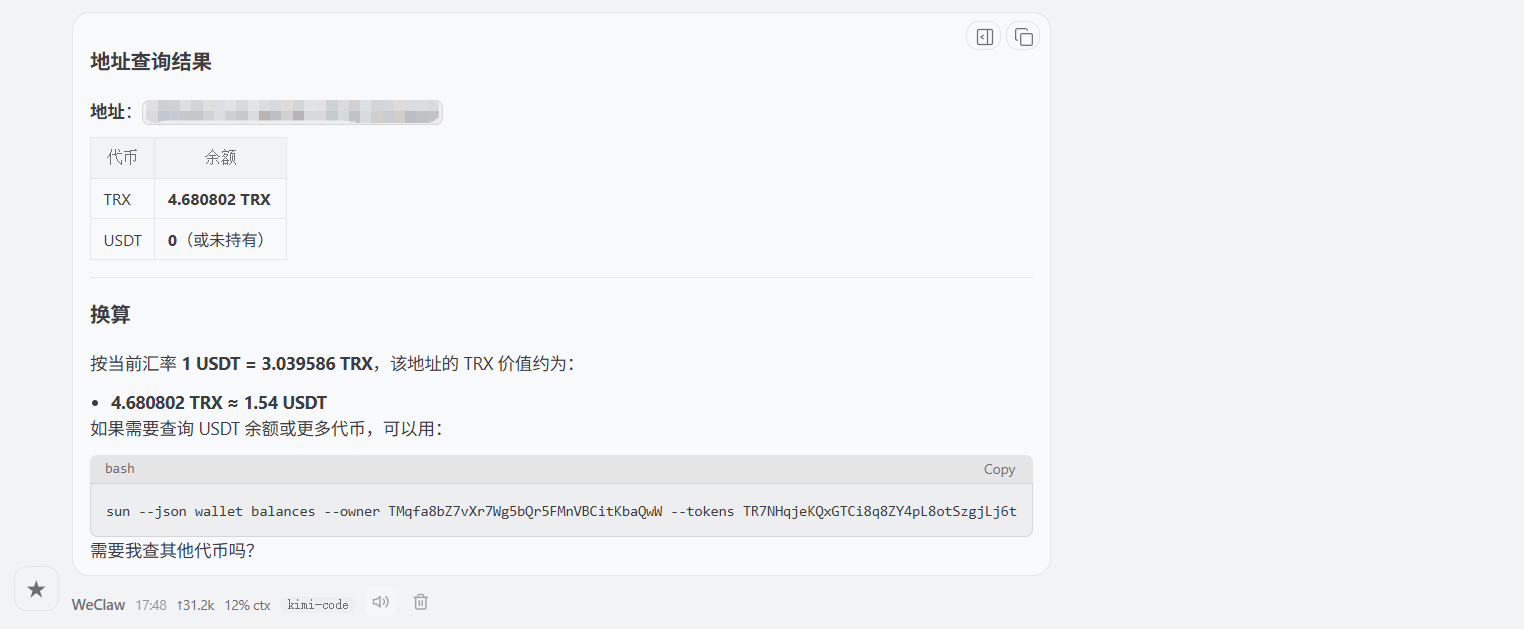The height and width of the screenshot is (629, 1524).
Task: Click the TRX row token cell
Action: pos(118,199)
